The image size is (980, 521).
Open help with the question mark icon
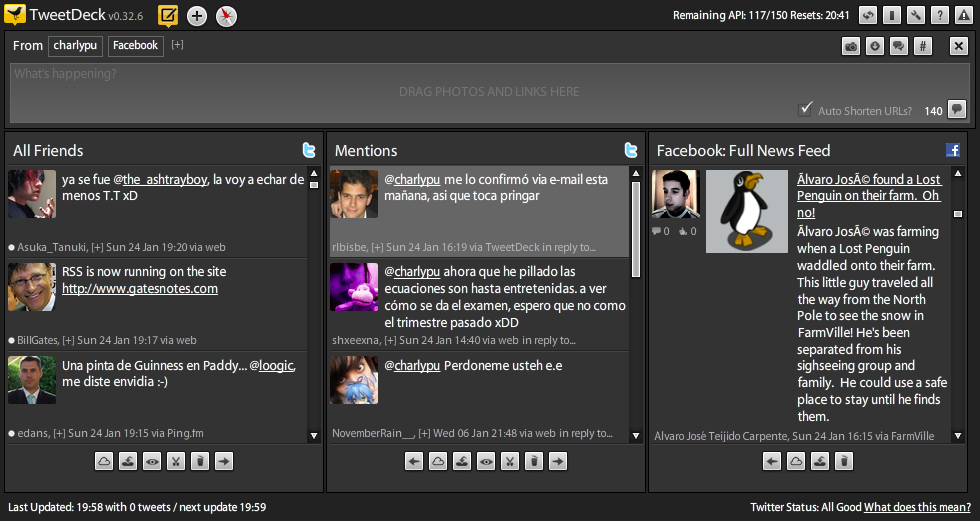click(939, 15)
